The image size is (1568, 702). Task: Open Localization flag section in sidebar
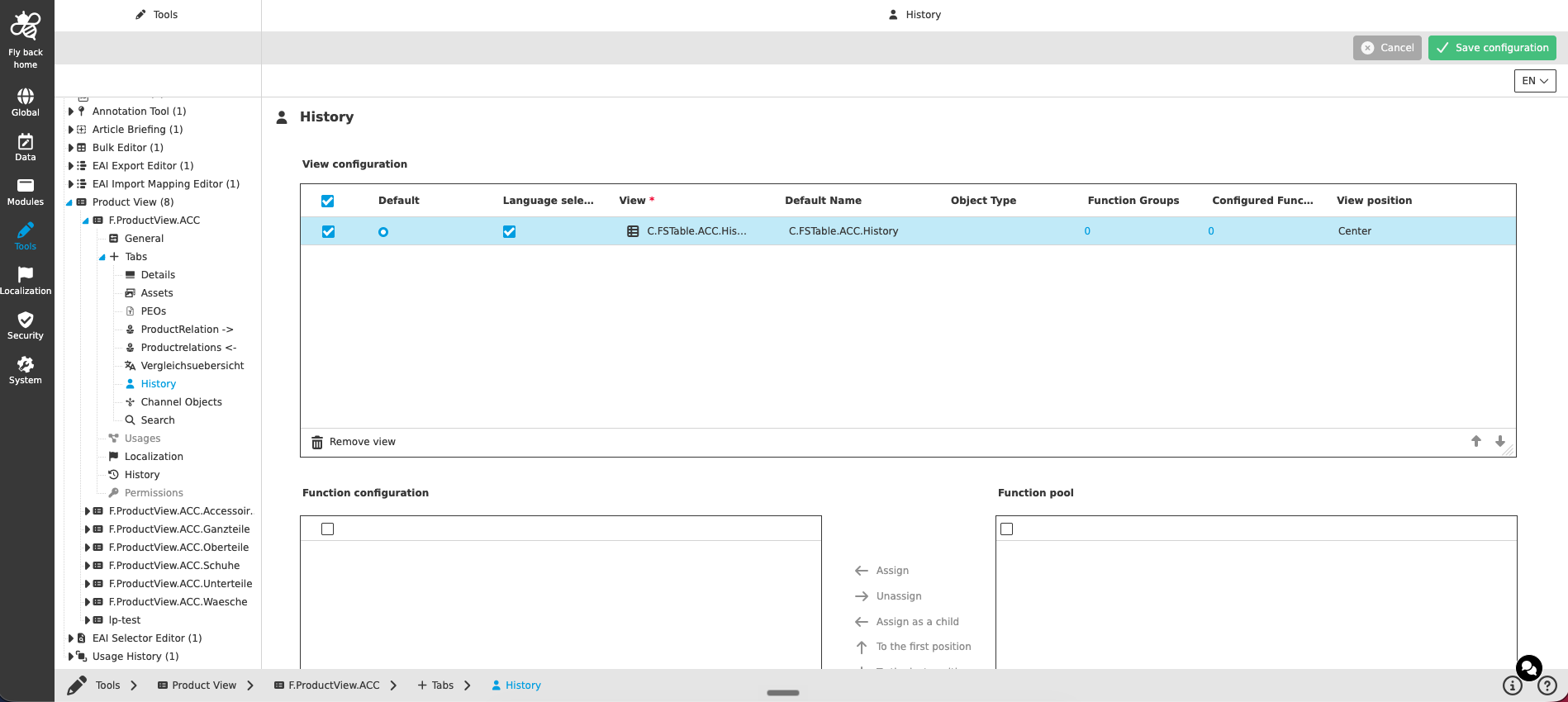click(26, 281)
